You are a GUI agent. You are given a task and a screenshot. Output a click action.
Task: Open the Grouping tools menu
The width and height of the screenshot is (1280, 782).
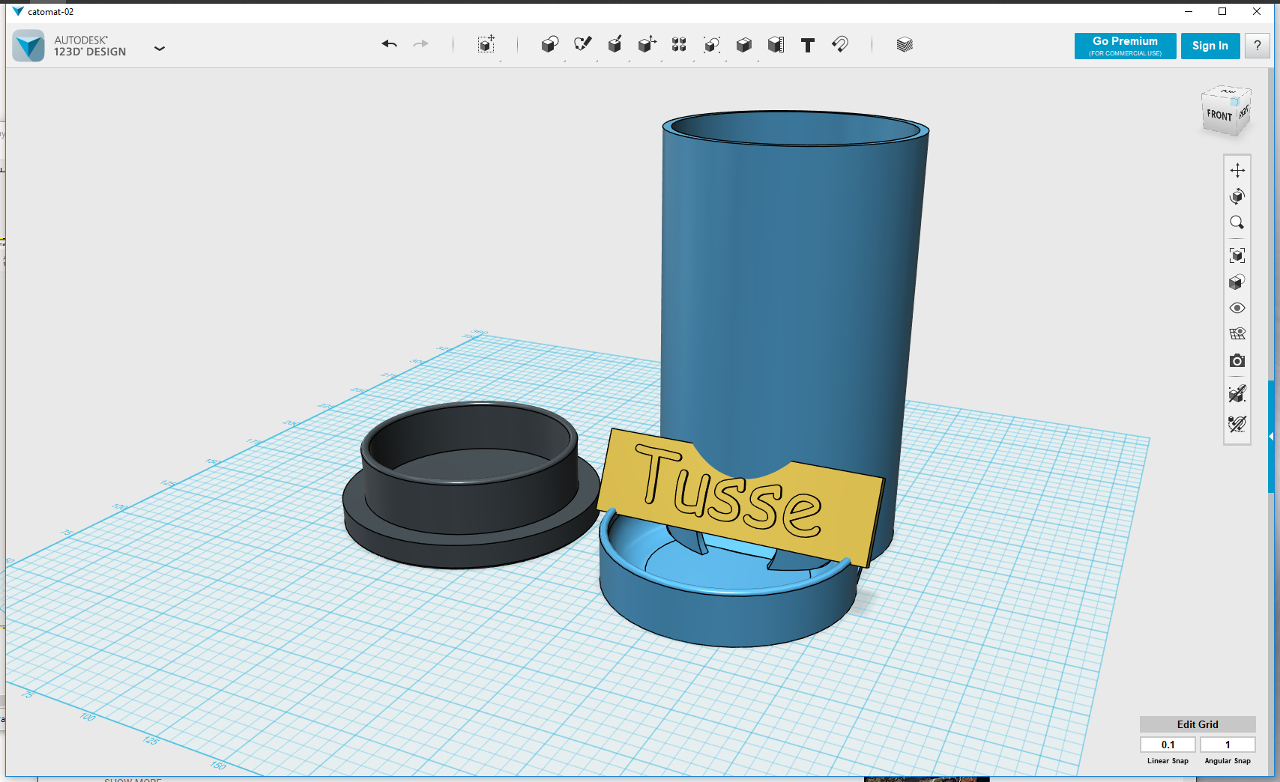[711, 45]
